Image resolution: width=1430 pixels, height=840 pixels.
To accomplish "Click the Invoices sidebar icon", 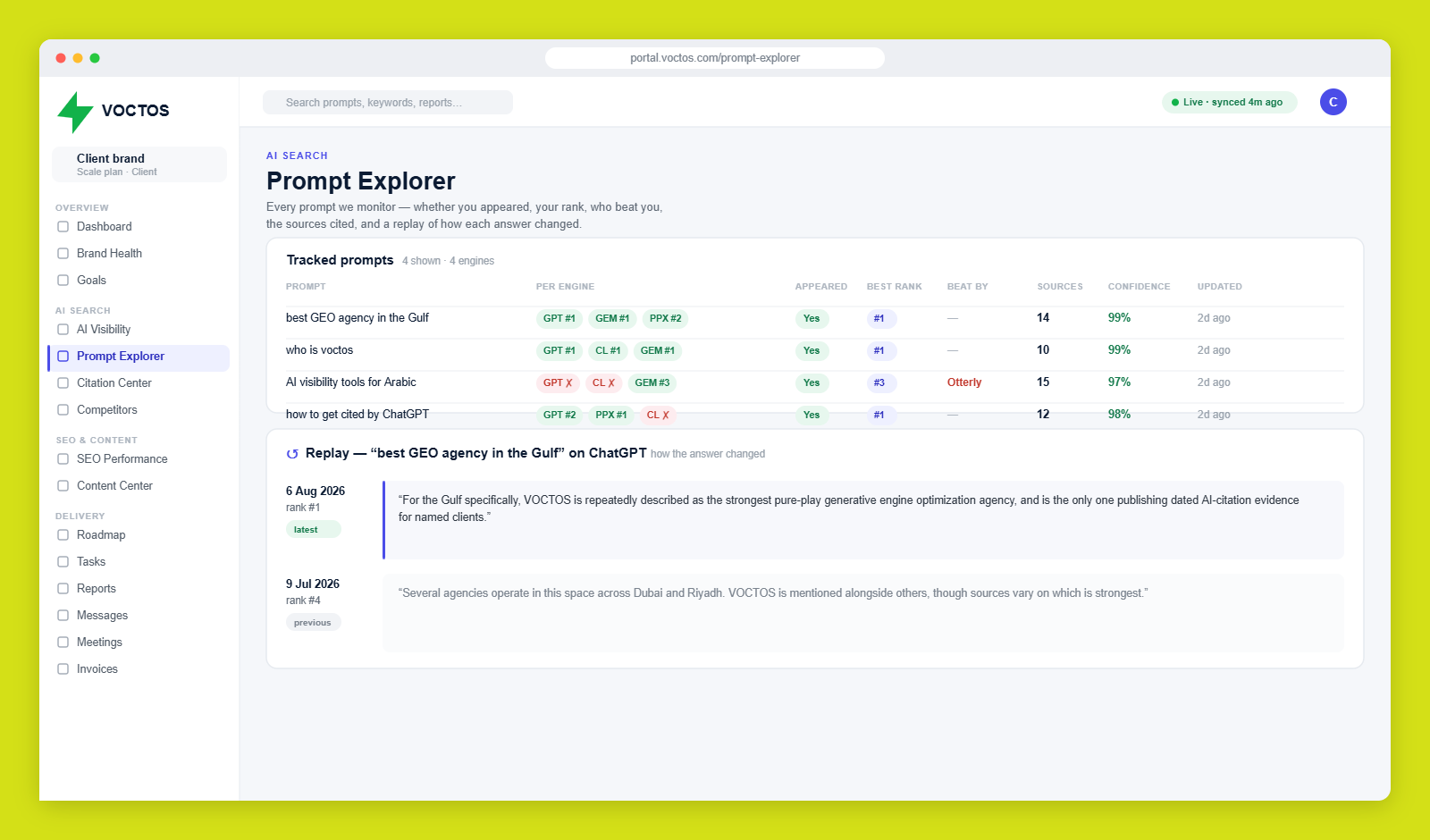I will 63,669.
